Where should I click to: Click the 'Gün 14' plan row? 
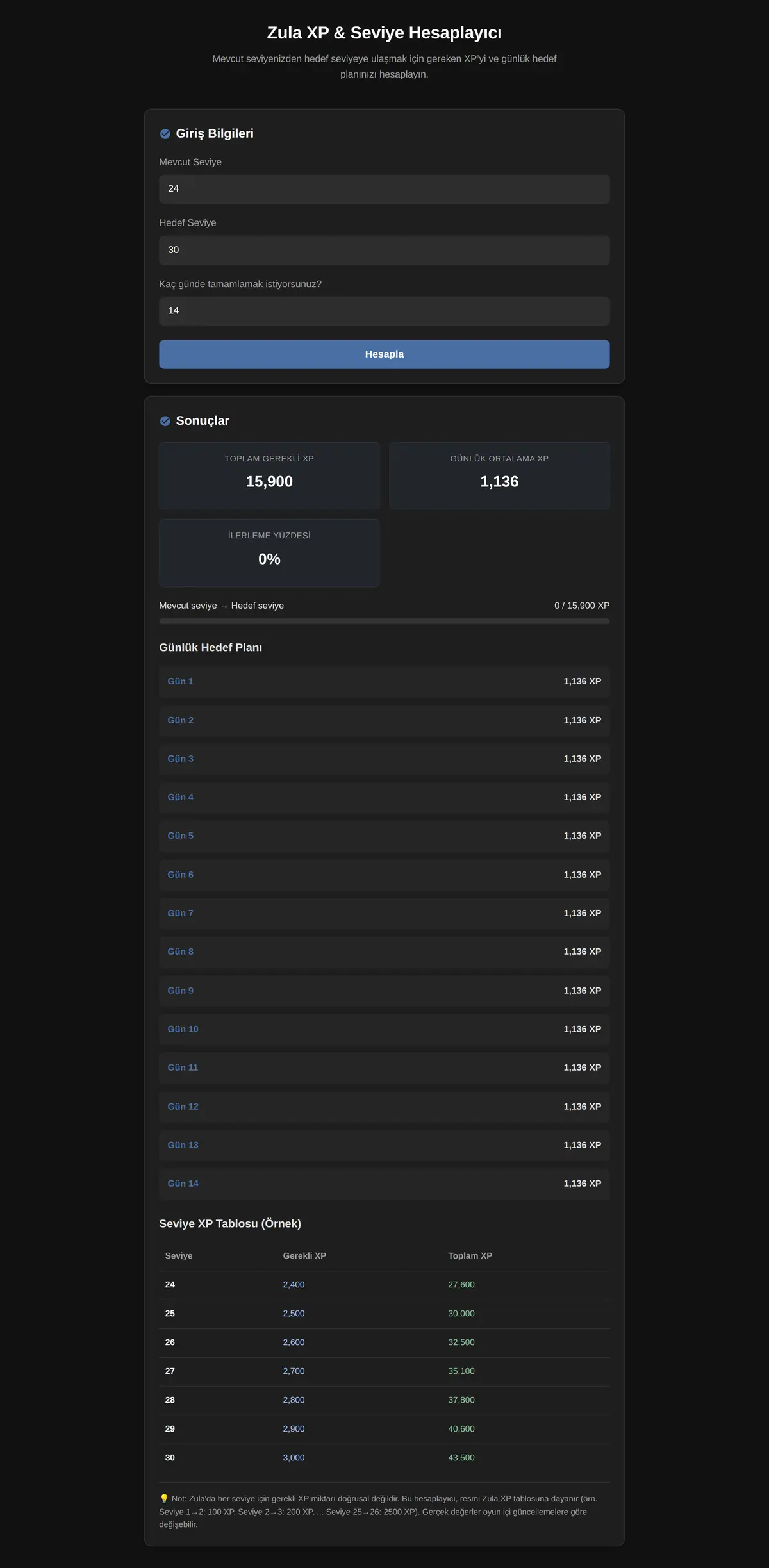[x=384, y=1184]
